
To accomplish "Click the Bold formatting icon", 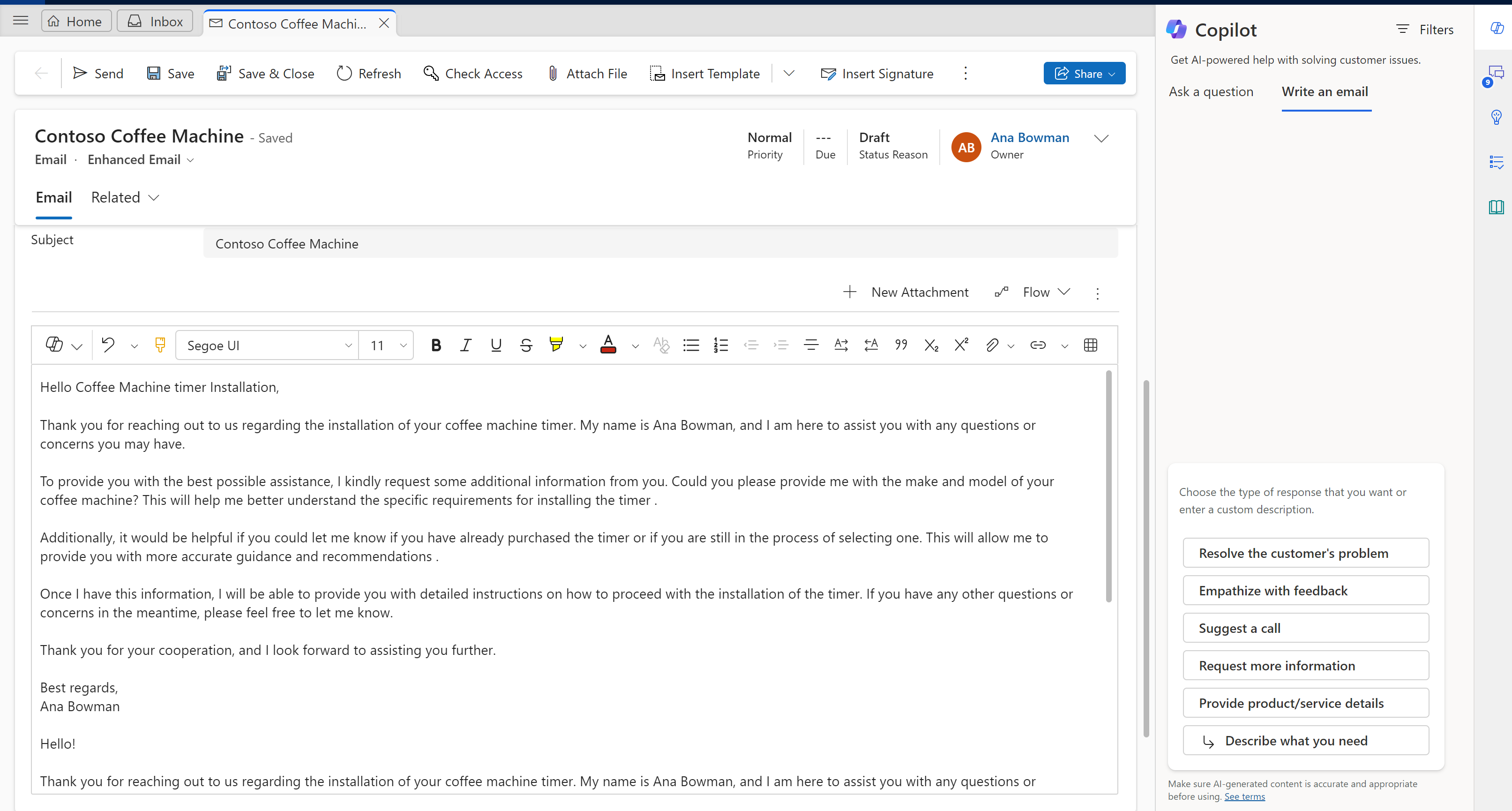I will click(435, 345).
